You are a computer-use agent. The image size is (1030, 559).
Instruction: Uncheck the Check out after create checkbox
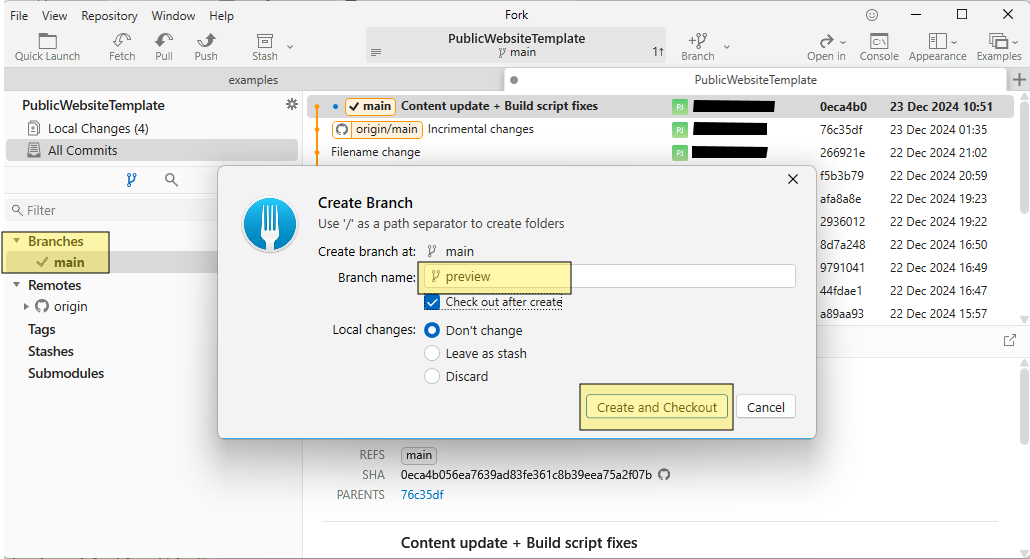pos(432,302)
